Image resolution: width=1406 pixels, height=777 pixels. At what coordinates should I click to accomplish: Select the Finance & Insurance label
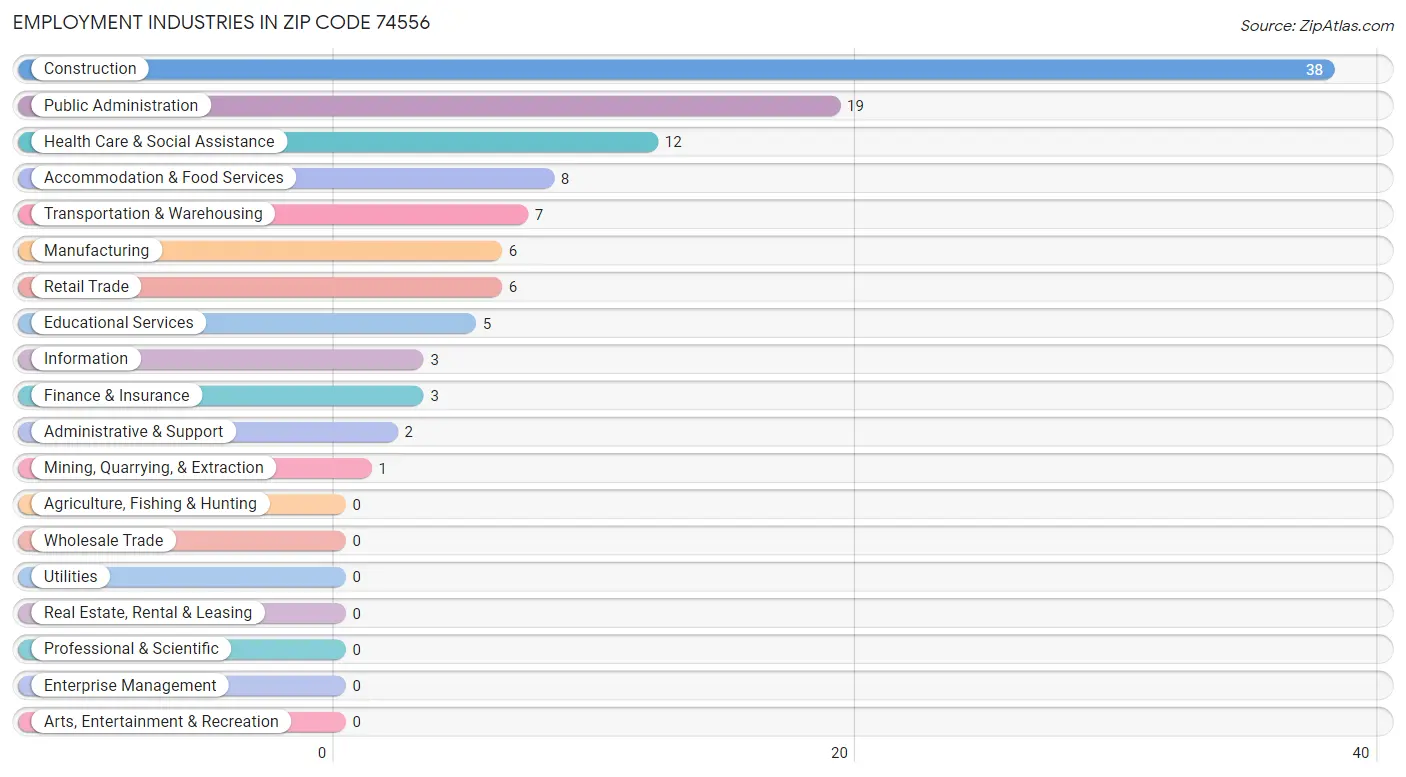pos(117,395)
